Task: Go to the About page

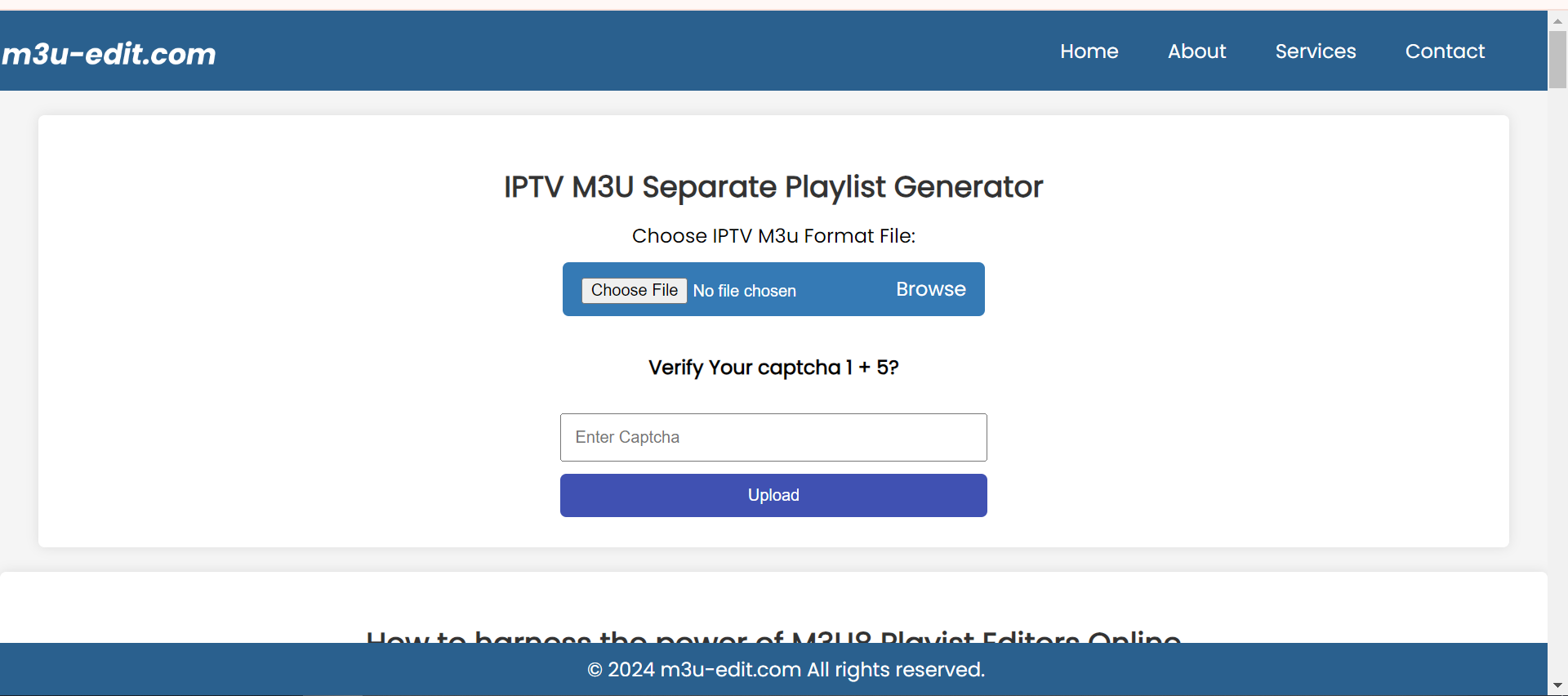Action: tap(1196, 51)
